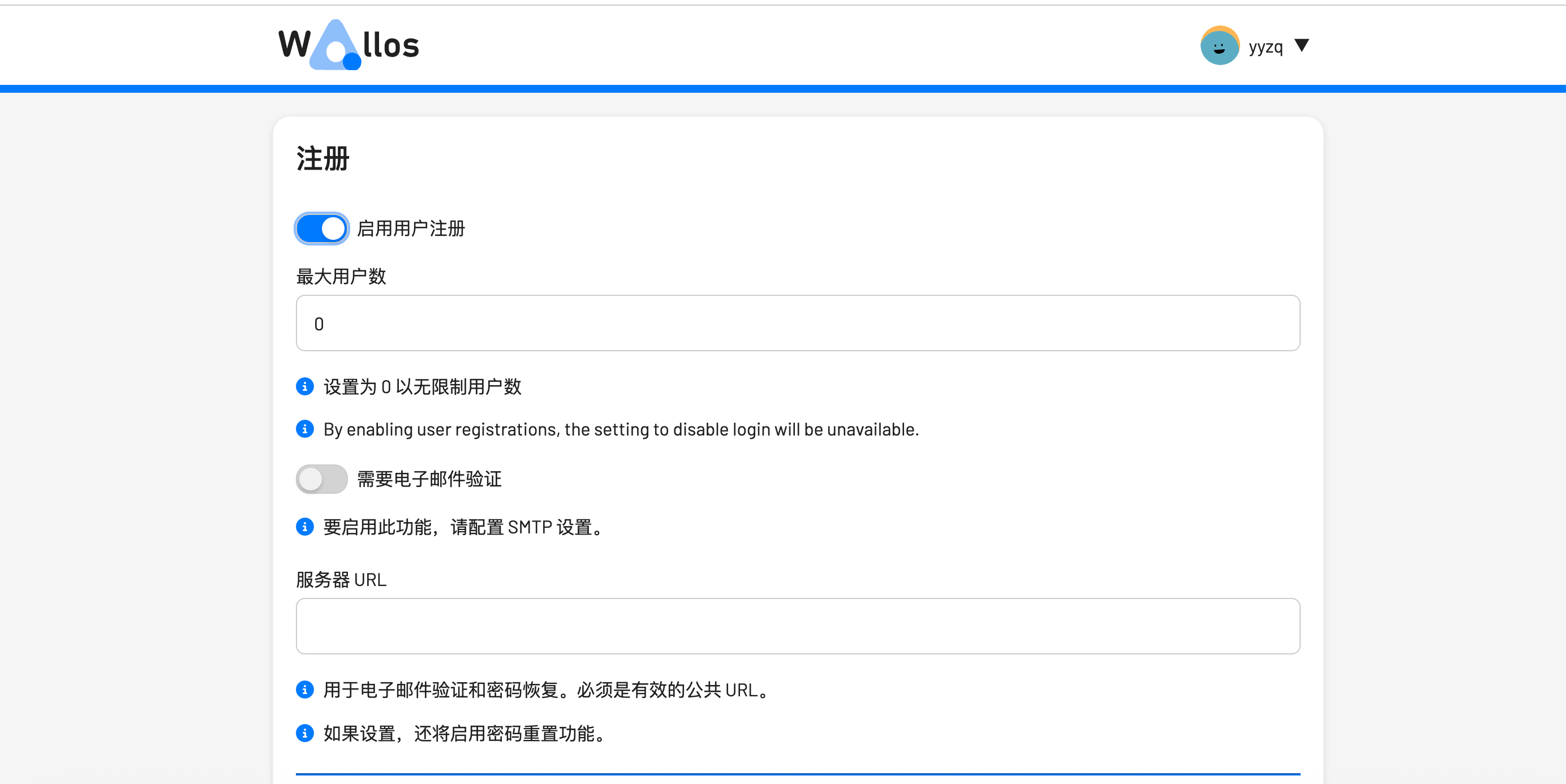Click the 需要电子邮件验证 label text
The height and width of the screenshot is (784, 1566).
click(429, 479)
